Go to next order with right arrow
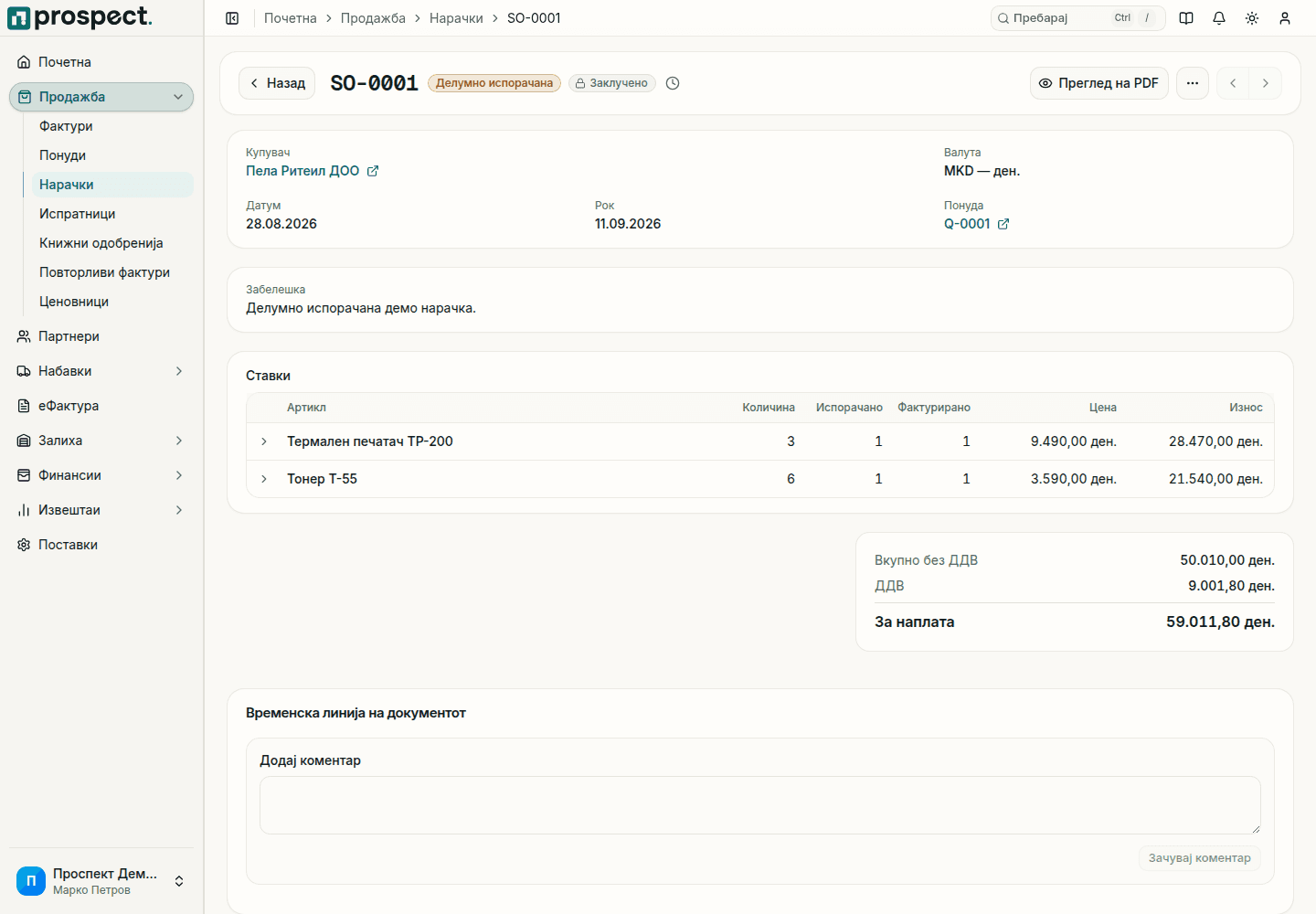This screenshot has width=1316, height=914. (x=1266, y=83)
